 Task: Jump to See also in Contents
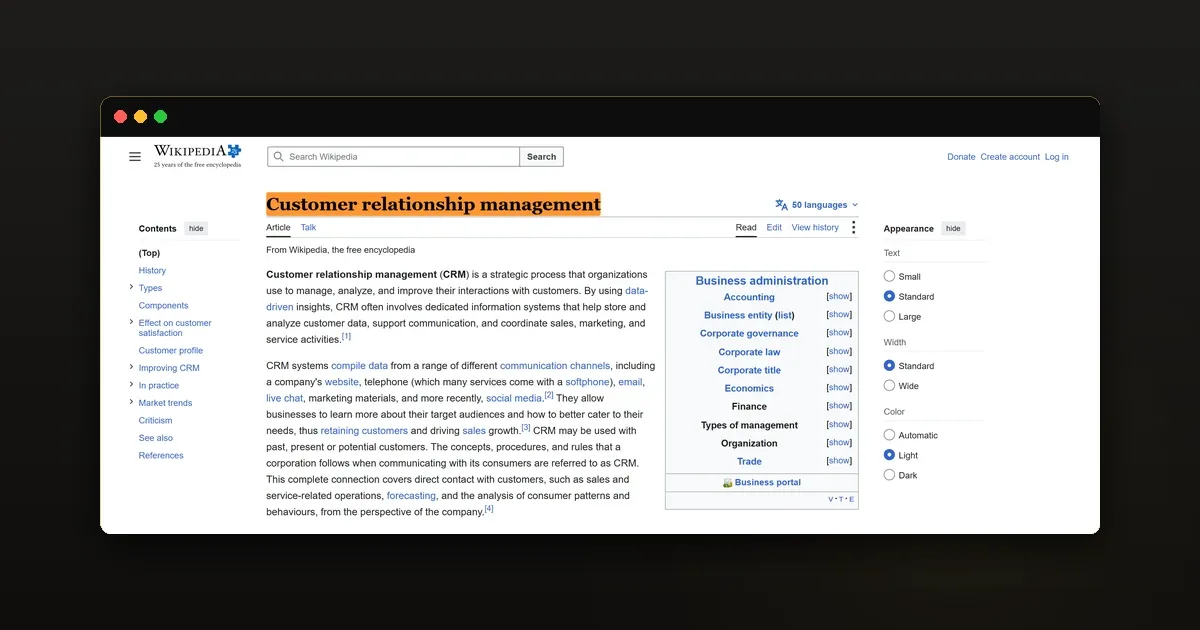point(155,438)
